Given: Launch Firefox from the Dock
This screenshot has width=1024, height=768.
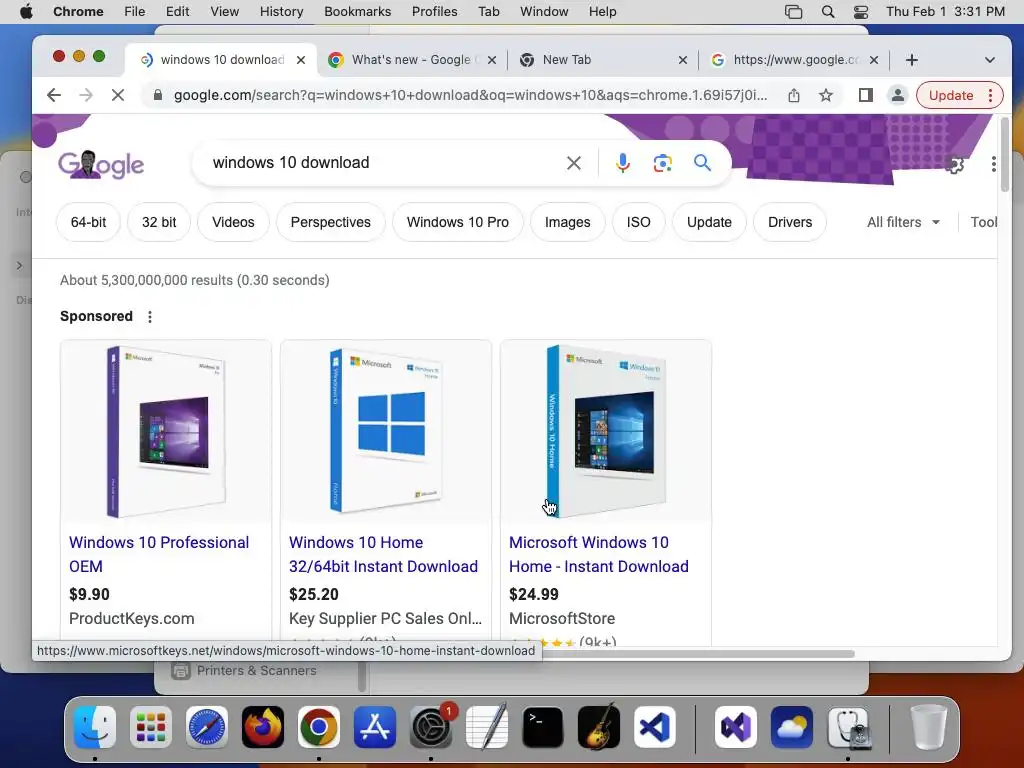Looking at the screenshot, I should point(263,727).
